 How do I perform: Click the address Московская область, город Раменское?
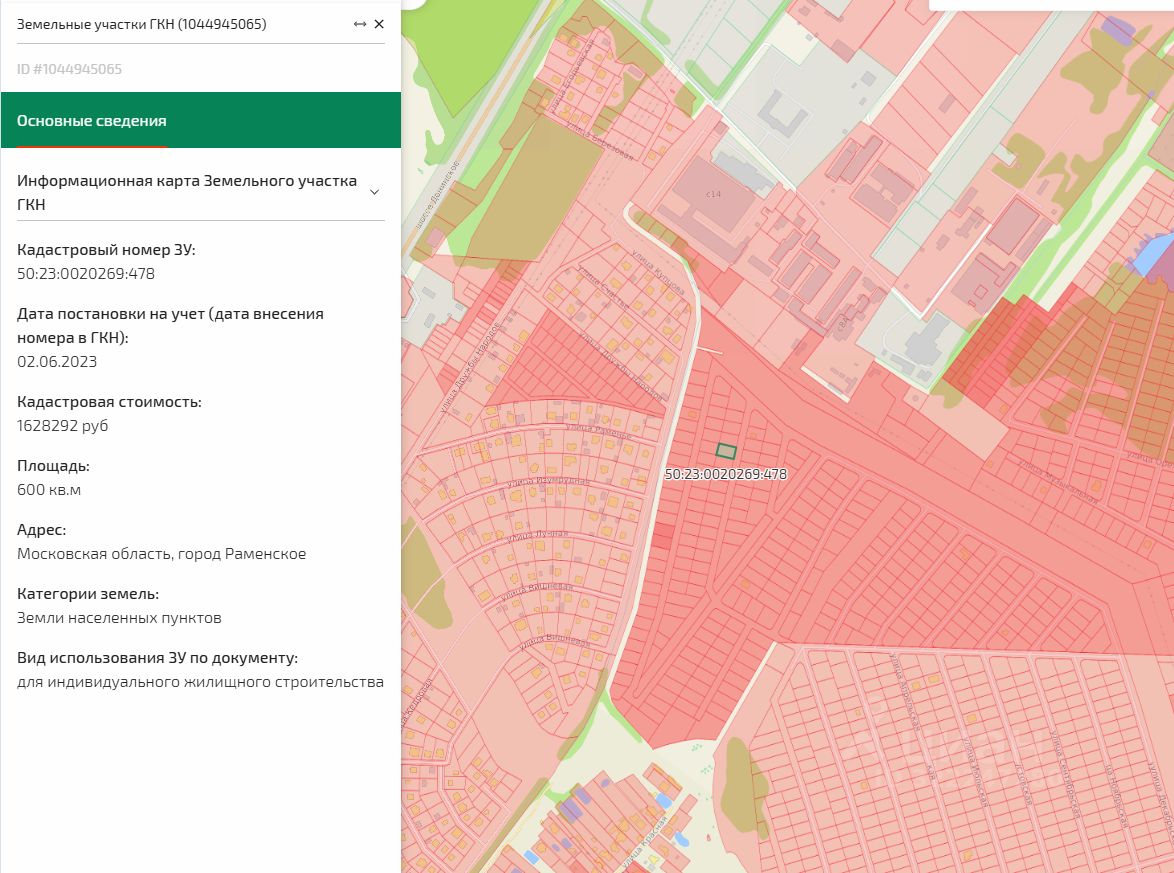pyautogui.click(x=162, y=554)
